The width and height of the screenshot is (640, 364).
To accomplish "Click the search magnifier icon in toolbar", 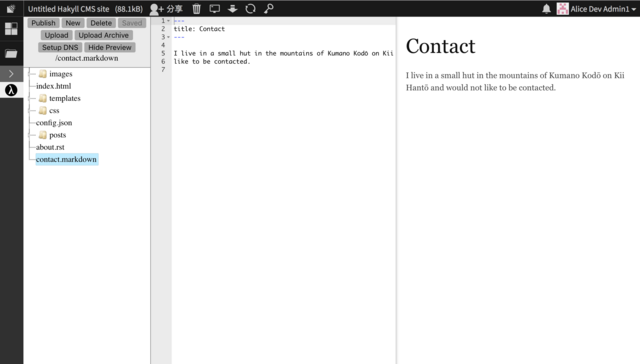I will (268, 9).
